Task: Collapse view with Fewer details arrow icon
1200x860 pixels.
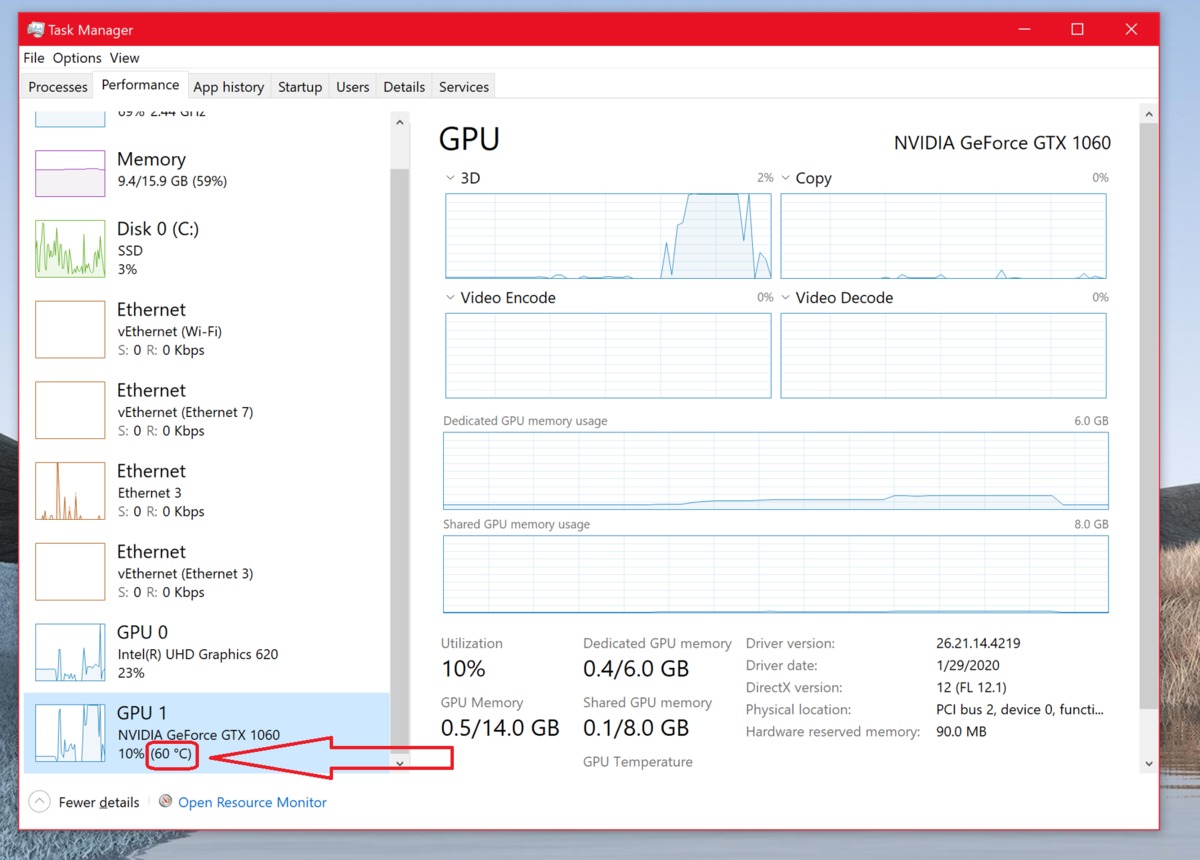Action: [39, 801]
